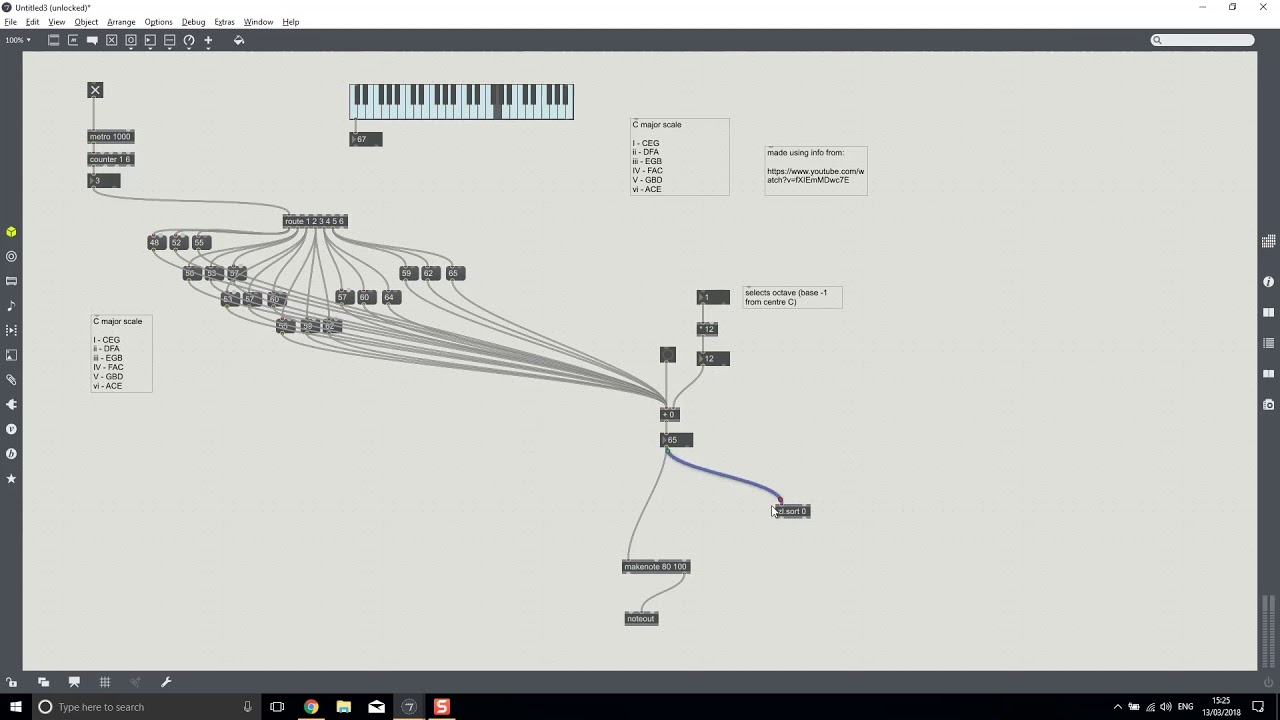Add a message box using the toolbar
This screenshot has height=720, width=1280.
[x=73, y=40]
